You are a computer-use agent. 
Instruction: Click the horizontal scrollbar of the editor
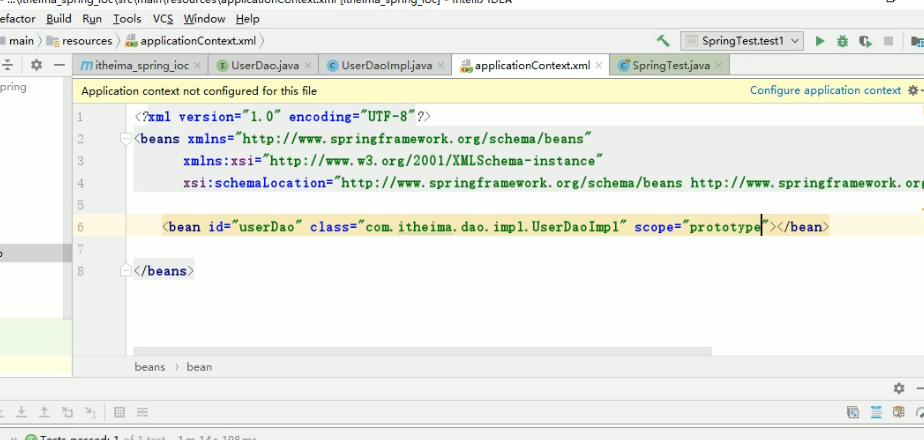[x=423, y=352]
